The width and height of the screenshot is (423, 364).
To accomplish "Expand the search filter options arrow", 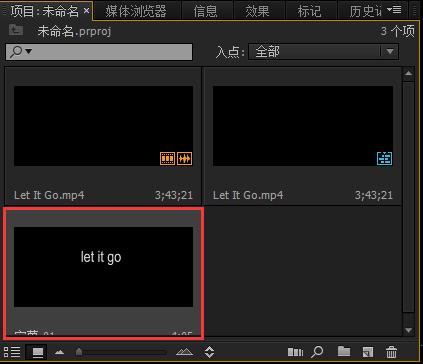I will point(29,51).
